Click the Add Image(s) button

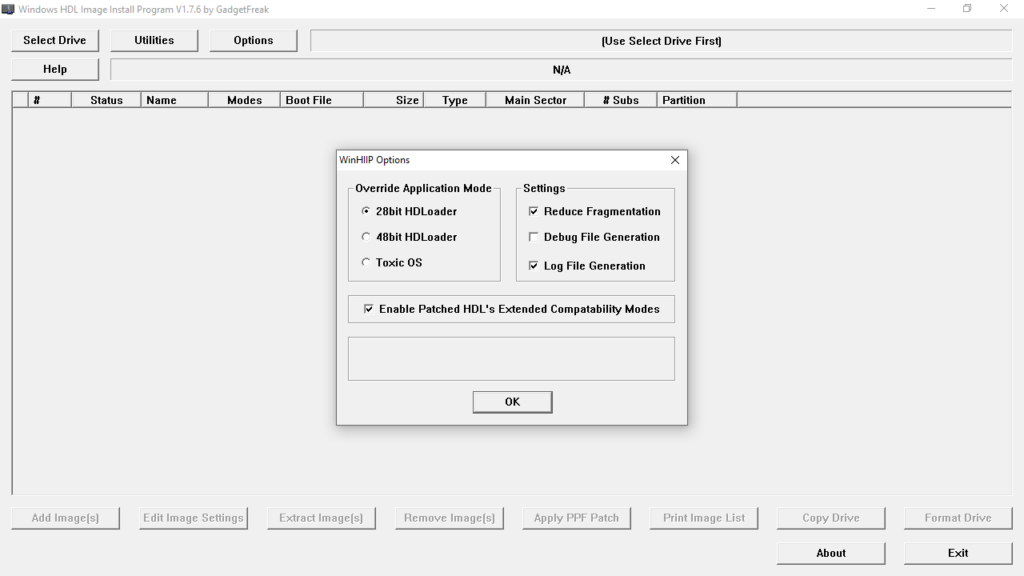[65, 517]
